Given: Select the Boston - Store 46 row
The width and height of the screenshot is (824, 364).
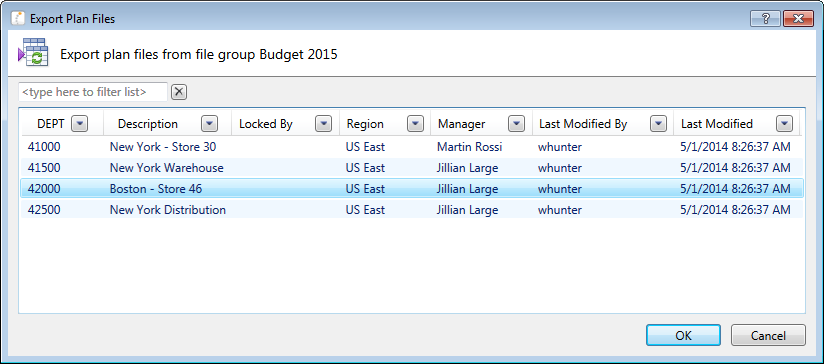Looking at the screenshot, I should coord(411,189).
